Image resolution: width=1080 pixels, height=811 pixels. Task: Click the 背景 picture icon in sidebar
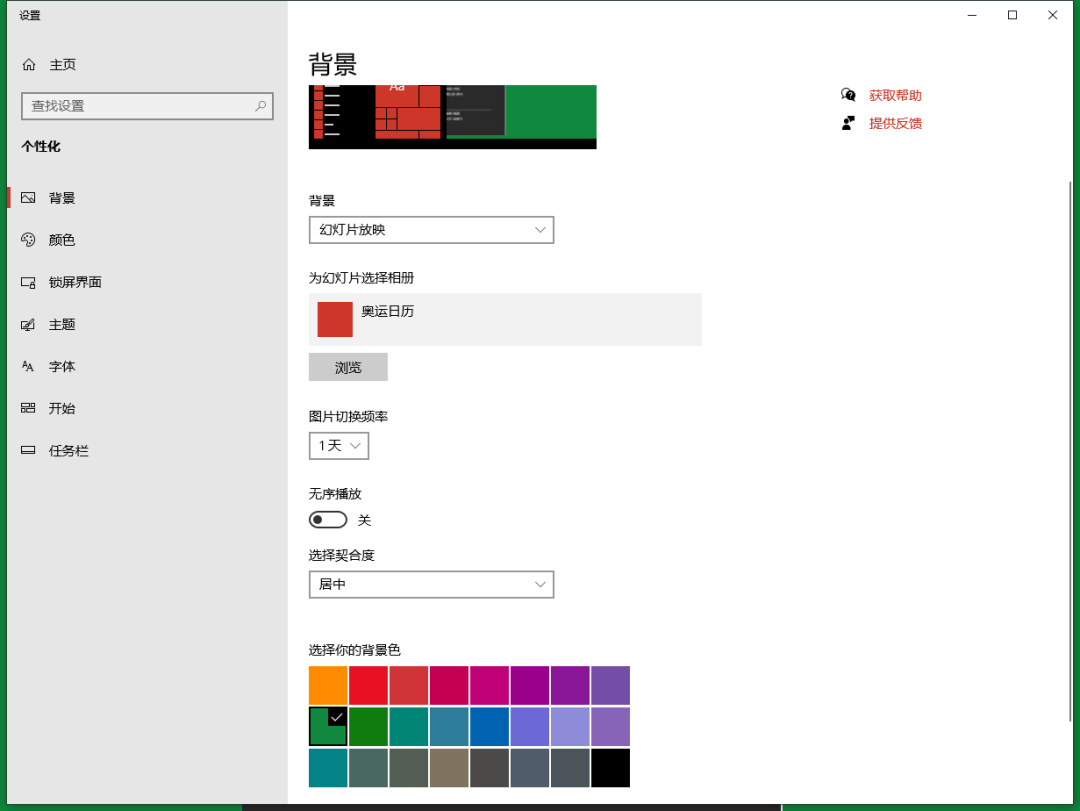[x=28, y=198]
